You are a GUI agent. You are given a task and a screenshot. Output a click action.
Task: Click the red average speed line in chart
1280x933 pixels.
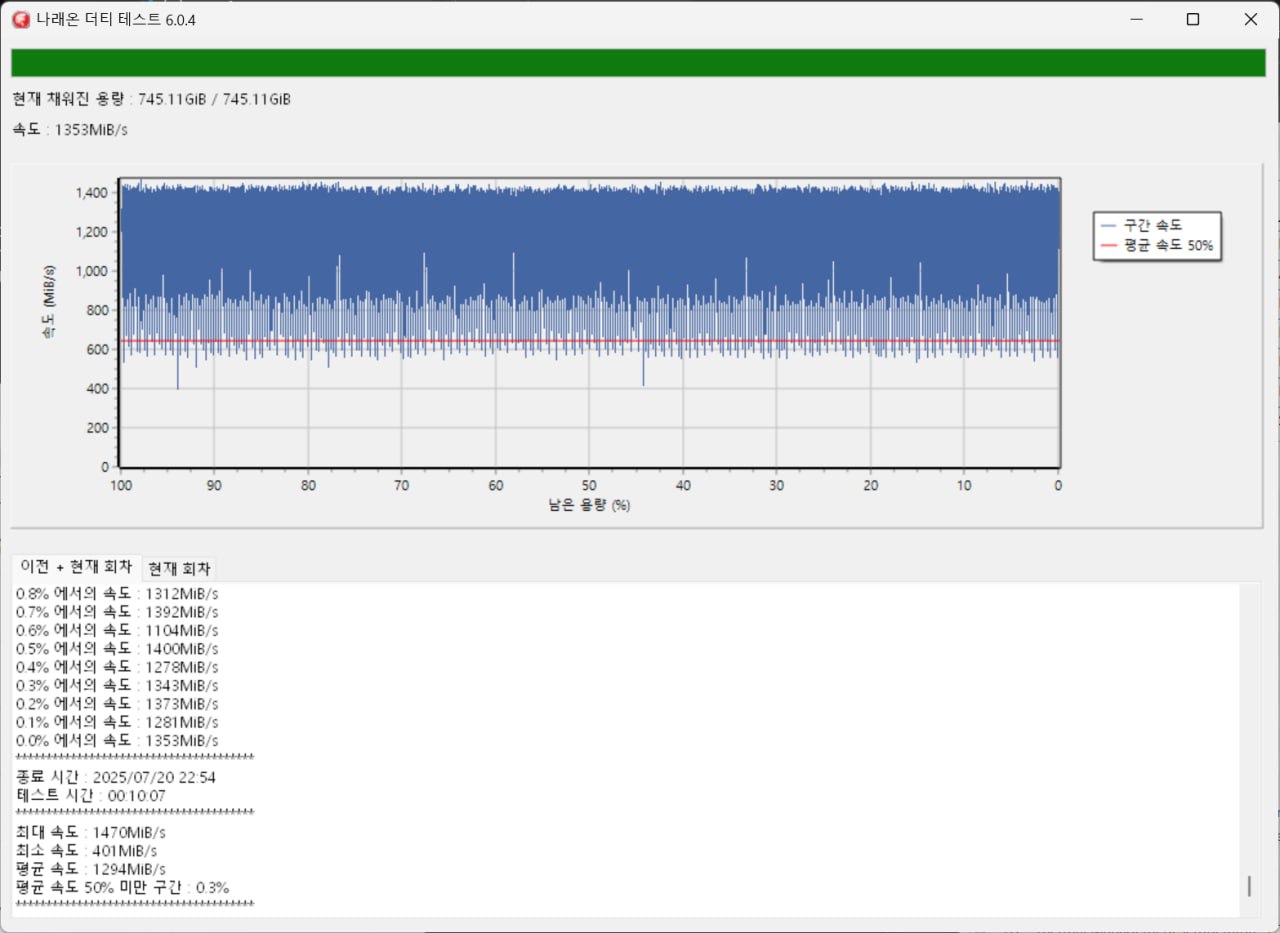[590, 341]
